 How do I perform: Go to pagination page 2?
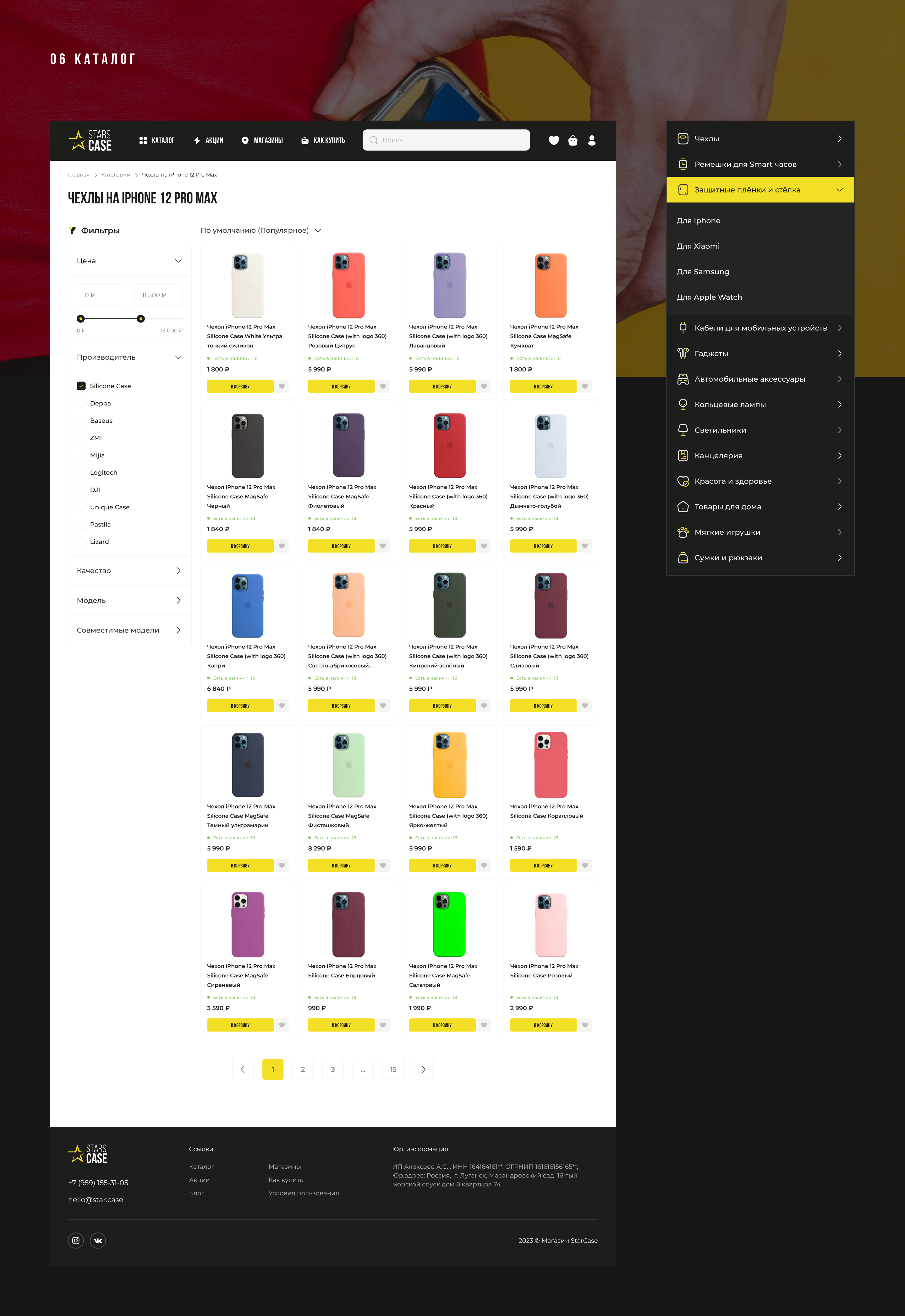click(303, 1069)
